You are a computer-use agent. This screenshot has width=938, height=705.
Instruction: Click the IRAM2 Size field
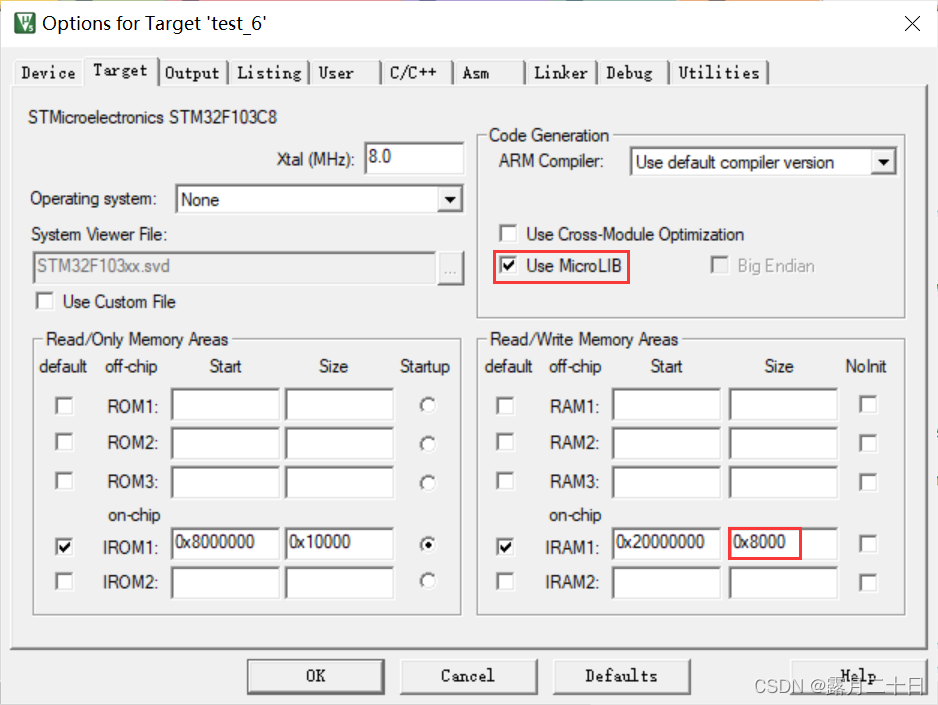pyautogui.click(x=783, y=582)
